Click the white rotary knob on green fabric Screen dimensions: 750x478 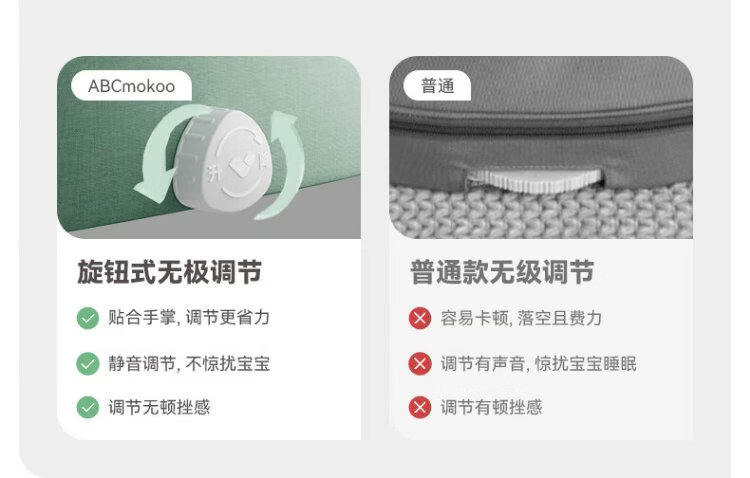[x=221, y=160]
